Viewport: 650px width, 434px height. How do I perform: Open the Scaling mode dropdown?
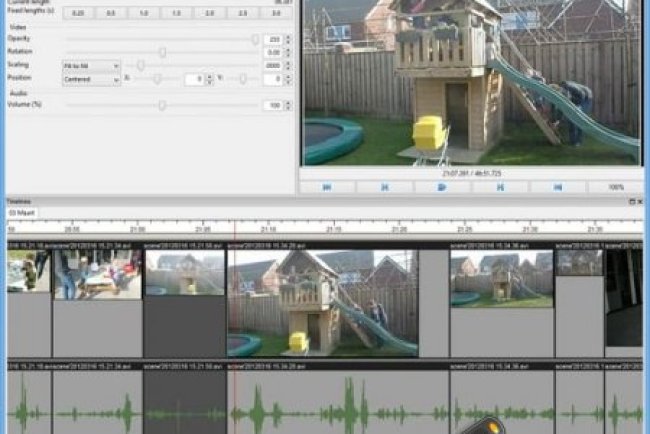coord(91,65)
